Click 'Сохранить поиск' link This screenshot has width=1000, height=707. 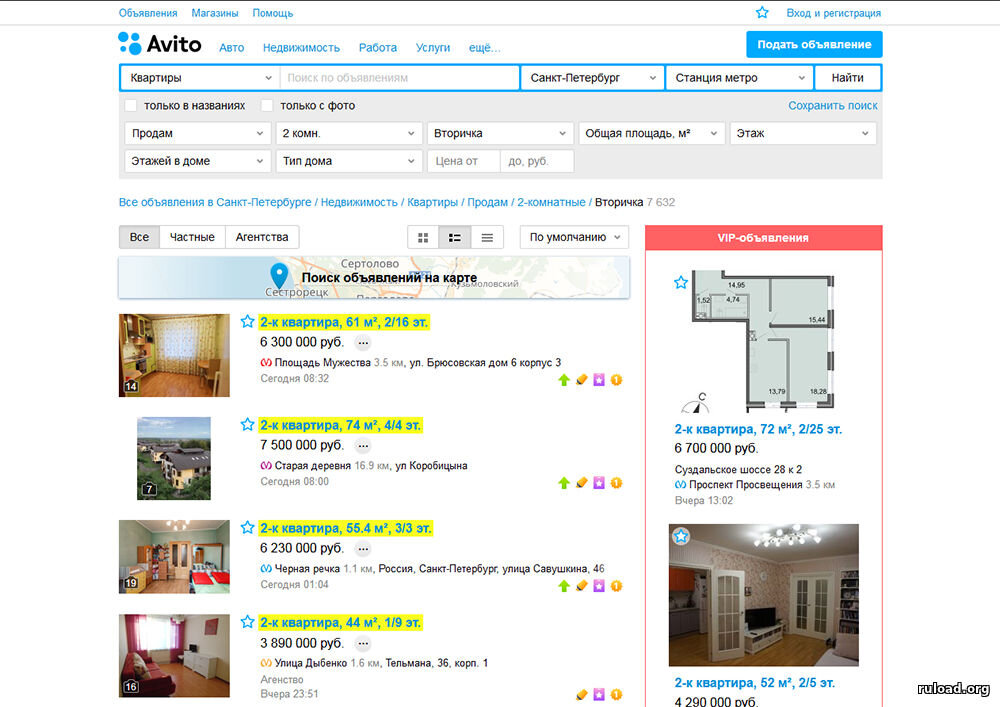point(833,106)
